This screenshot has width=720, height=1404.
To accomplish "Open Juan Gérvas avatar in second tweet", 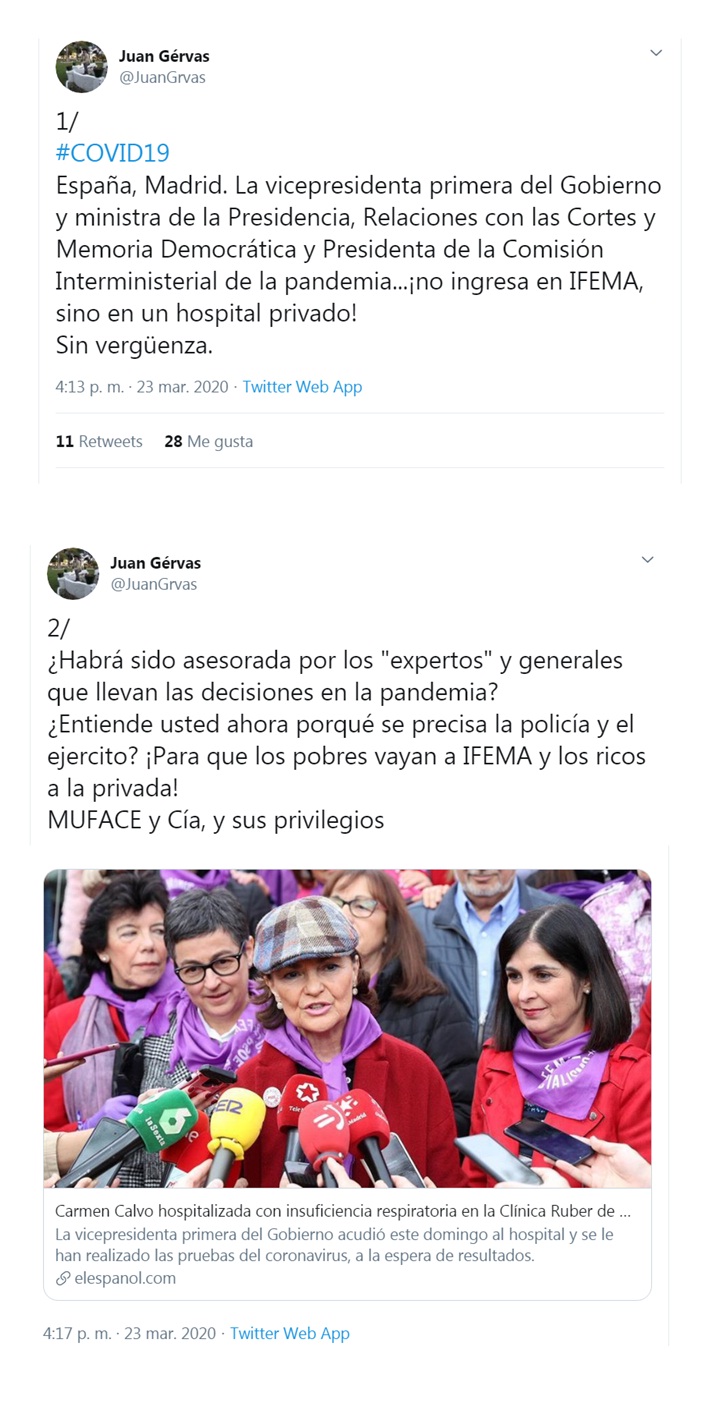I will [x=73, y=573].
